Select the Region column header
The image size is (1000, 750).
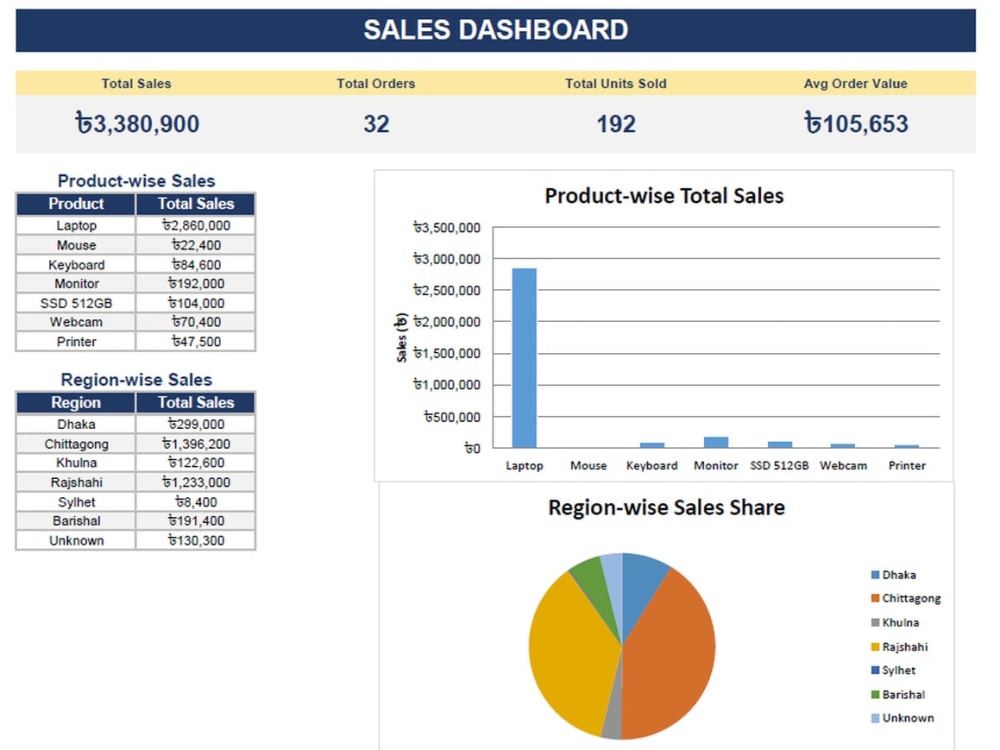[x=76, y=403]
